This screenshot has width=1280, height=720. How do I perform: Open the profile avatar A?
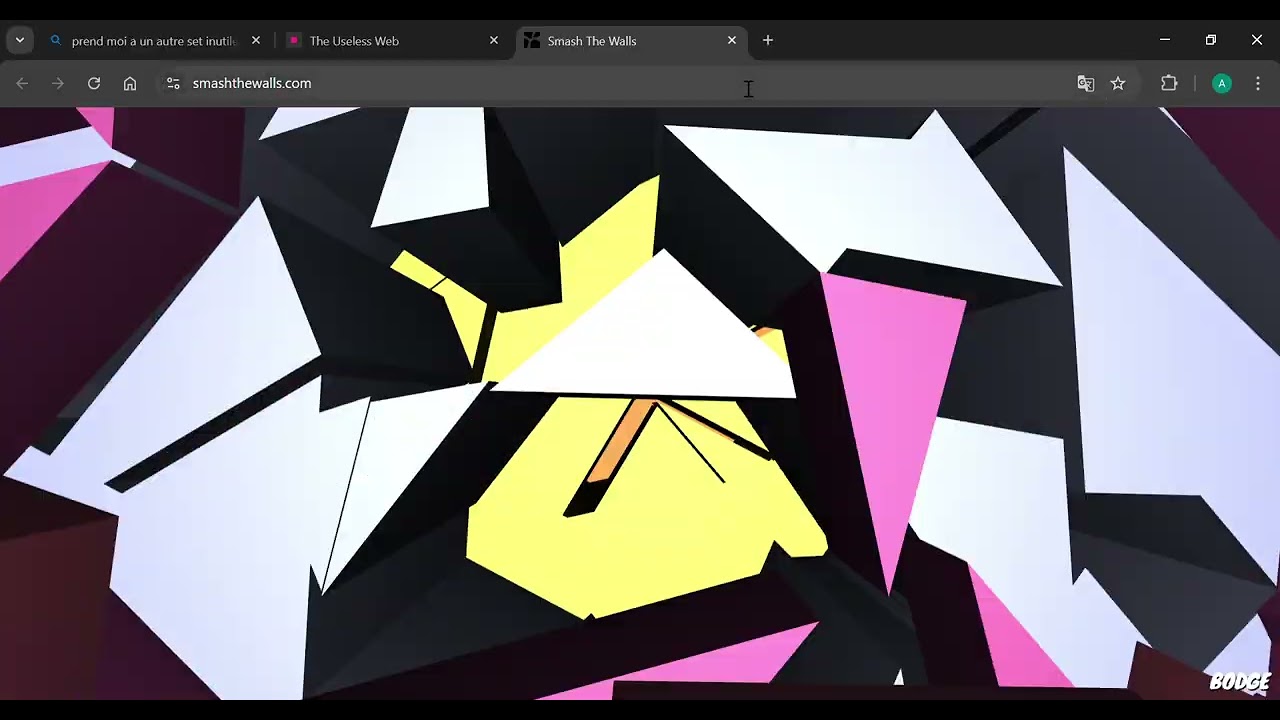point(1222,84)
